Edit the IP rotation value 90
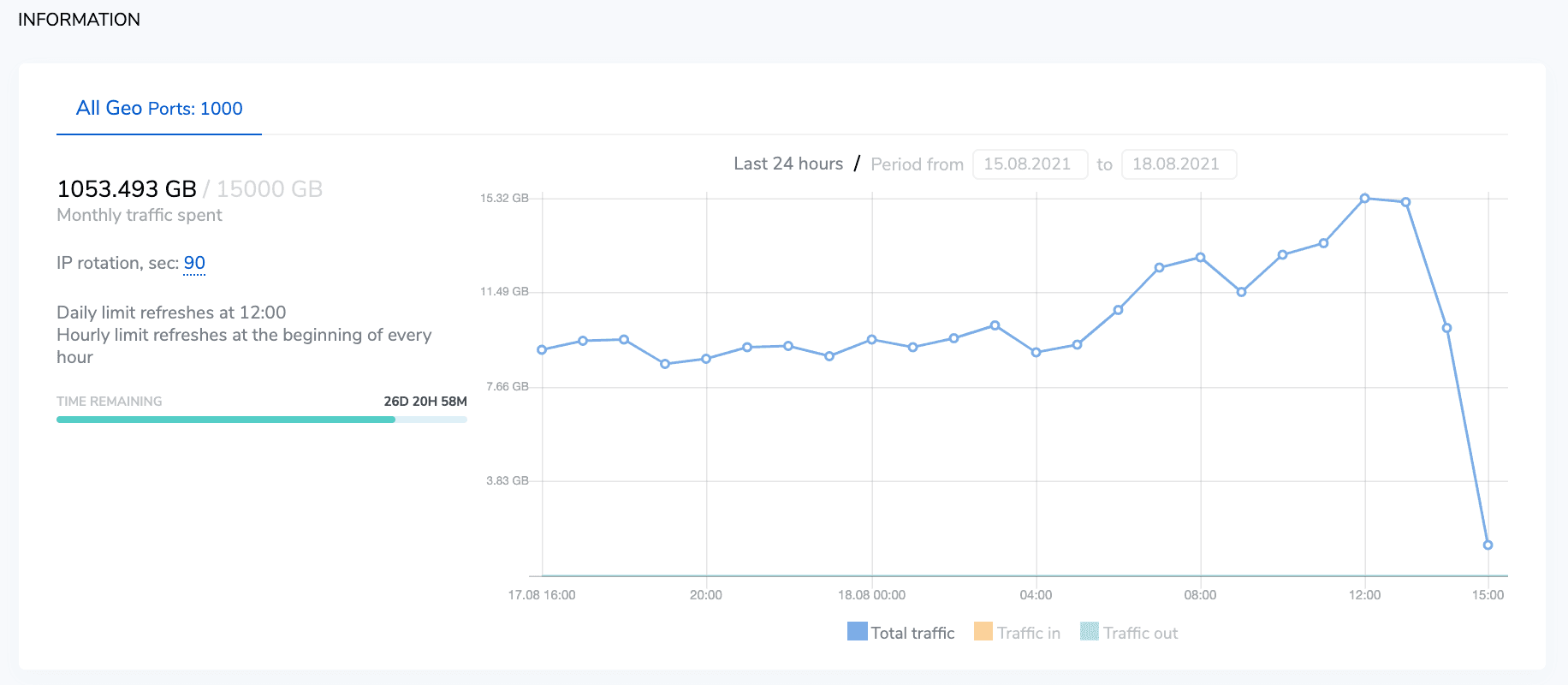 pos(194,263)
